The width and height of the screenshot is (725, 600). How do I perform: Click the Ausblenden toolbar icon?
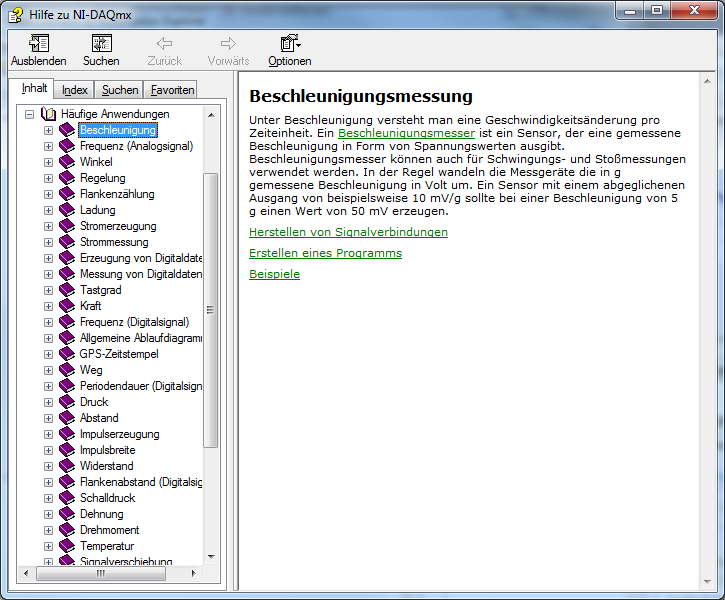[x=38, y=44]
